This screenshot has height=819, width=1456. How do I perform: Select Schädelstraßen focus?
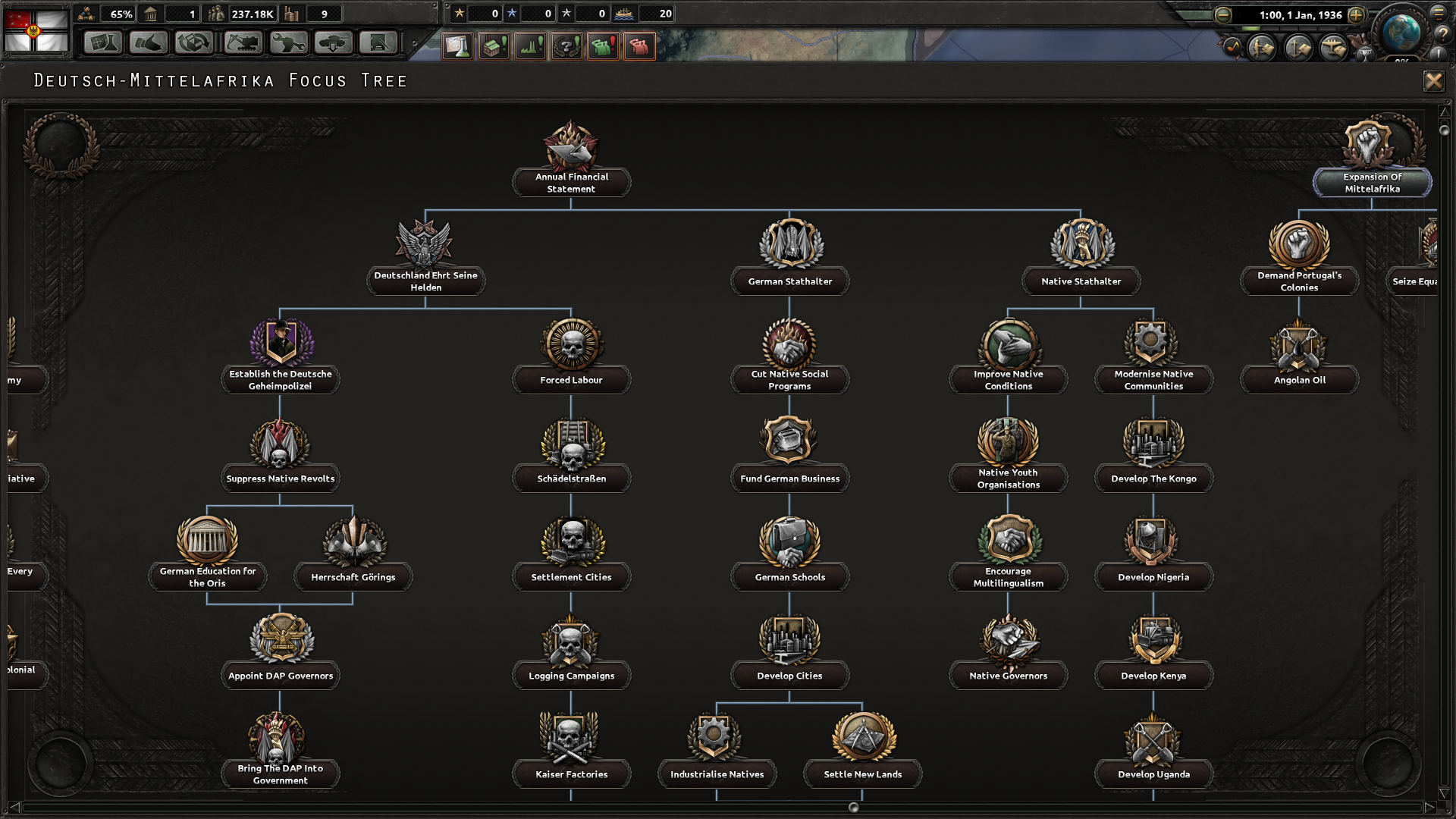coord(571,455)
